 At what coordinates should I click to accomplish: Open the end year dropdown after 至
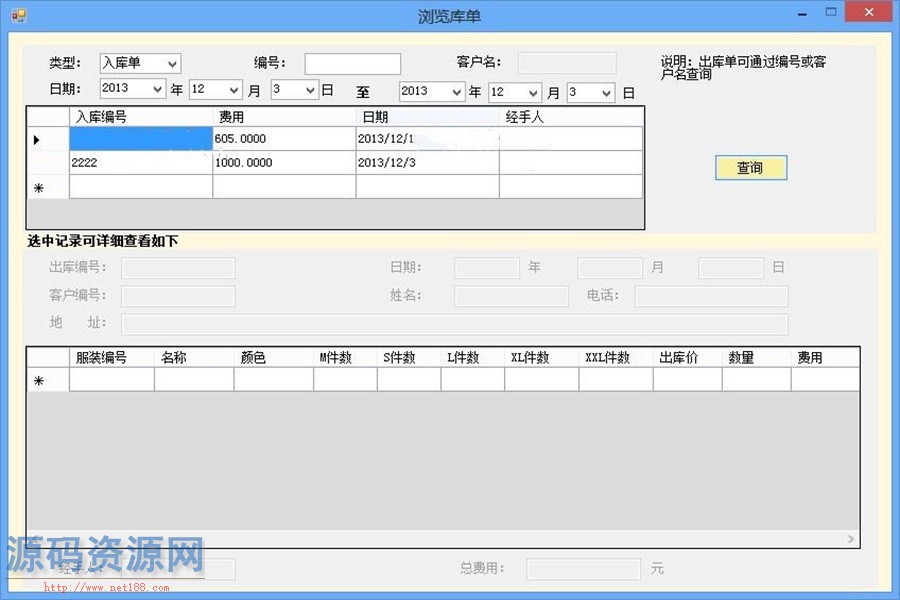432,91
